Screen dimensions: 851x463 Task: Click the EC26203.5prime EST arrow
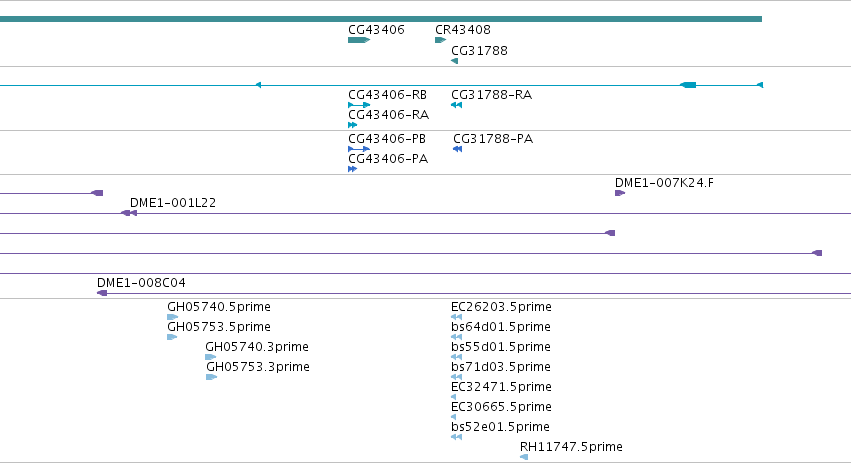click(x=456, y=317)
